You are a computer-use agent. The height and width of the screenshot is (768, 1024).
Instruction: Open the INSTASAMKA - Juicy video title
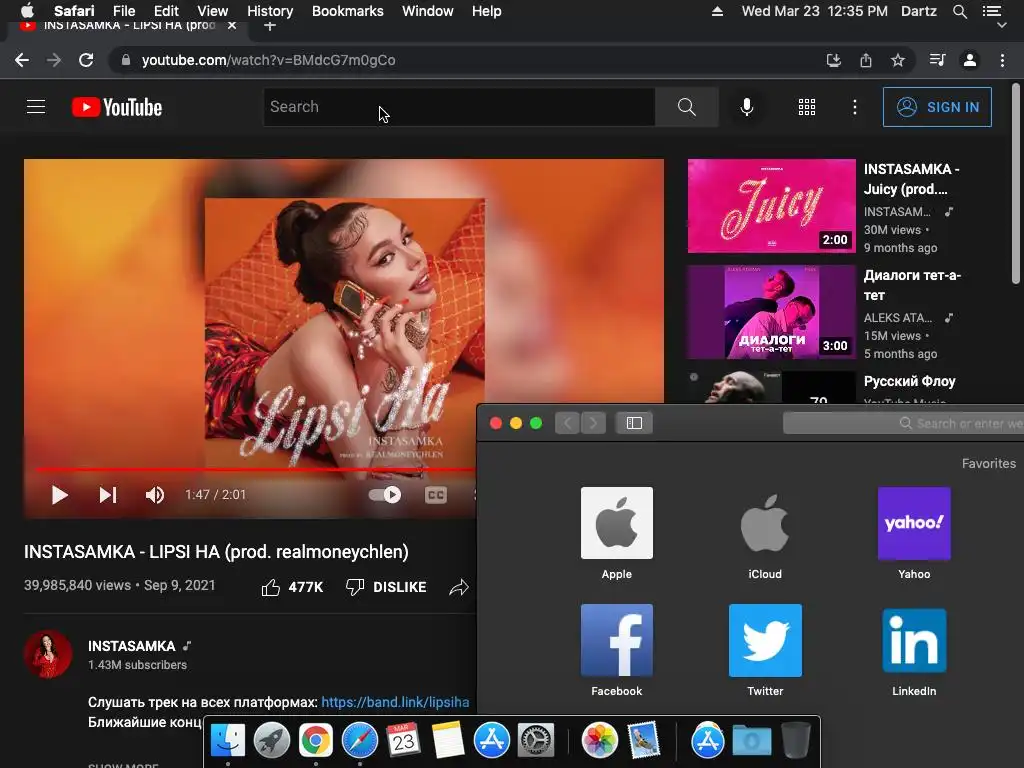click(912, 179)
